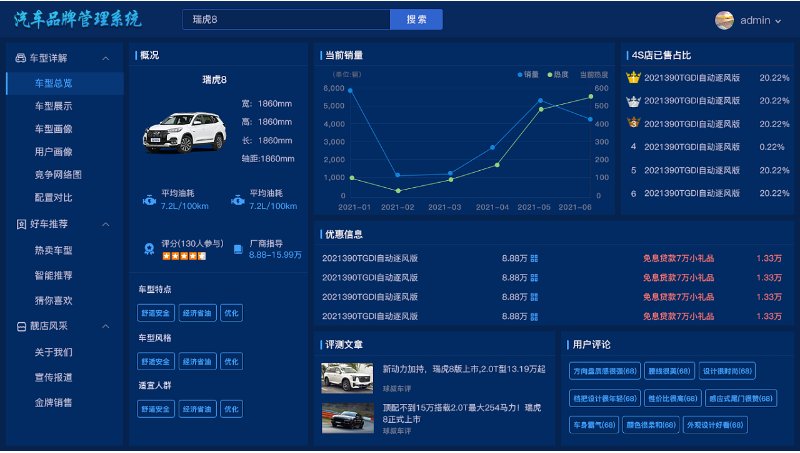Screen dimensions: 800x453
Task: Click the 靓店风采 store icon
Action: point(21,326)
